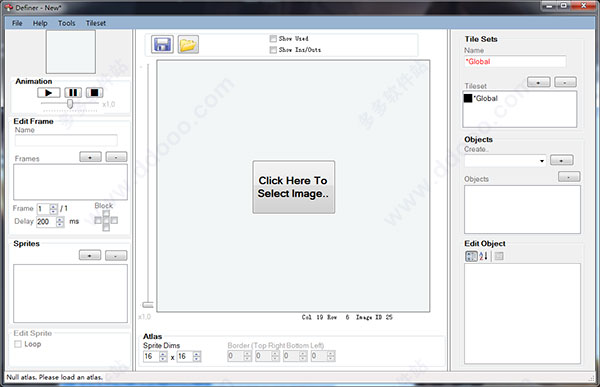Screen dimensions: 600x387
Task: Stop the animation
Action: pos(94,93)
